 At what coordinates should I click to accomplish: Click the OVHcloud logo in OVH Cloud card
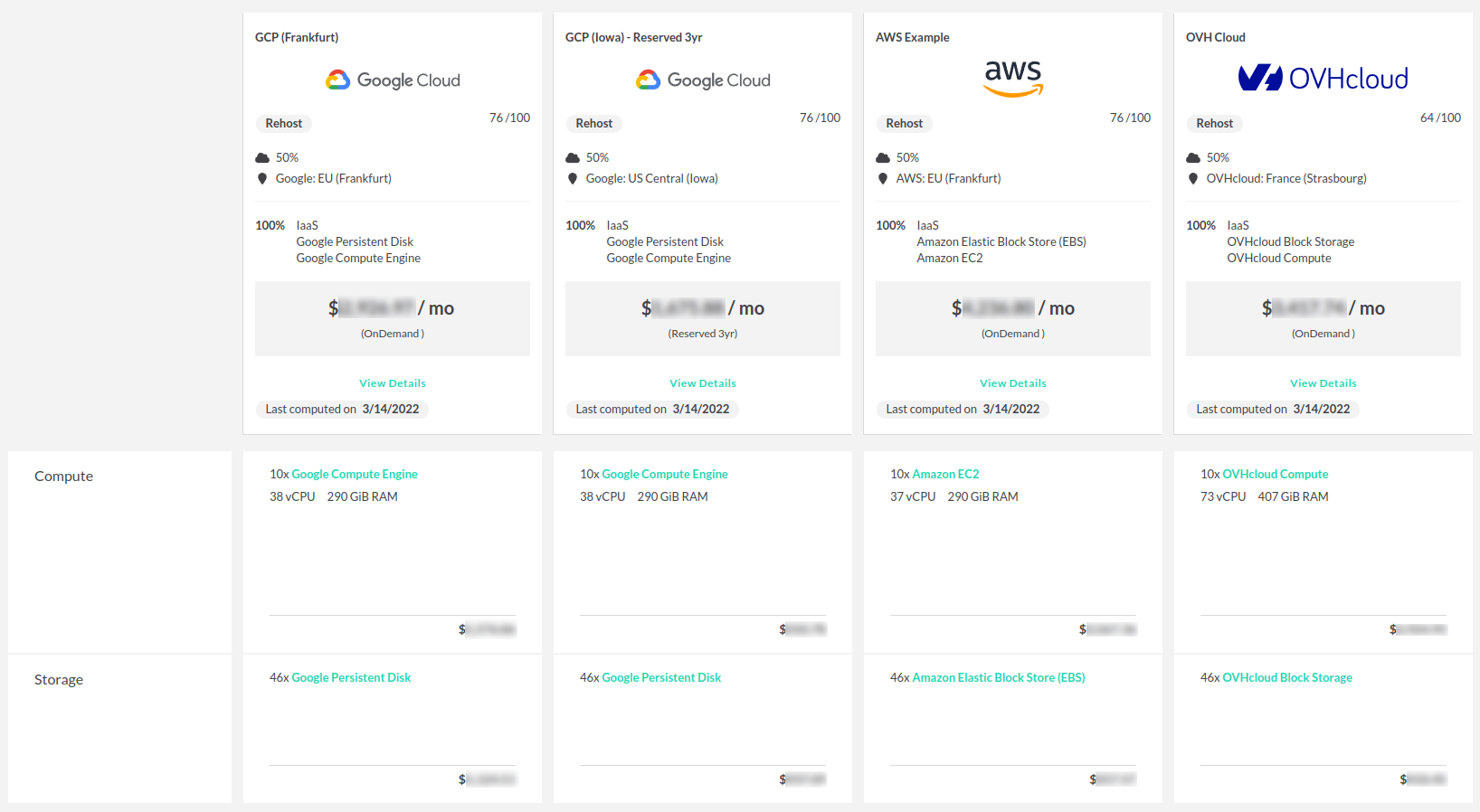(x=1323, y=78)
